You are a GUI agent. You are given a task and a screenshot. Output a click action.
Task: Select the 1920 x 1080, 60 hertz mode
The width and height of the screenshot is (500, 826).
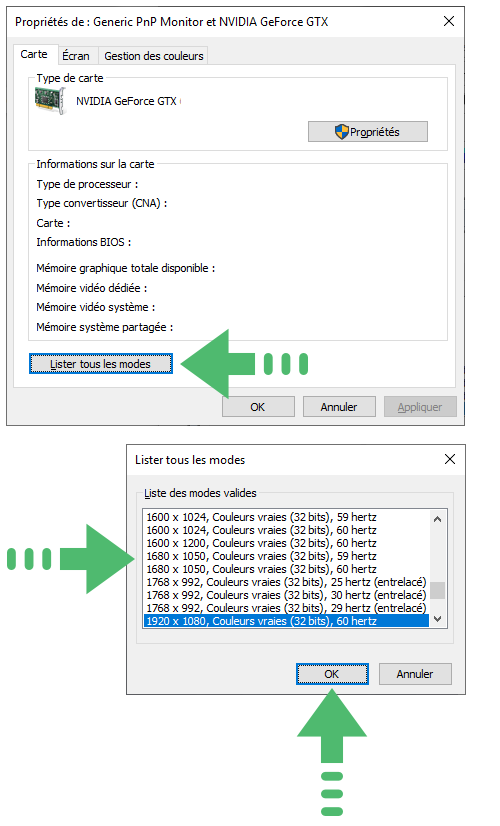point(286,621)
